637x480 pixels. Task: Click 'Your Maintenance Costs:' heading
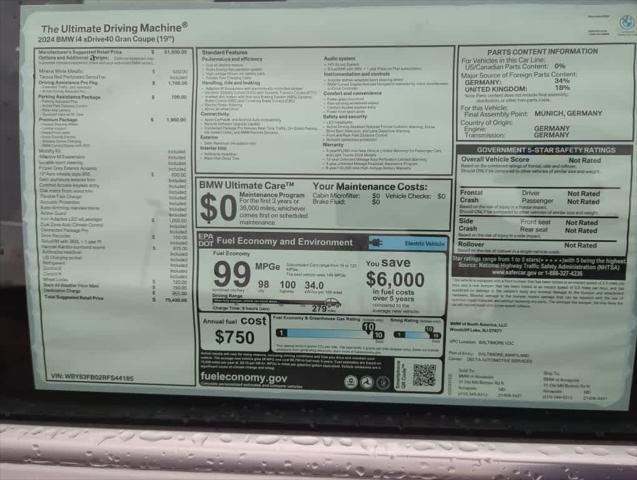[370, 187]
